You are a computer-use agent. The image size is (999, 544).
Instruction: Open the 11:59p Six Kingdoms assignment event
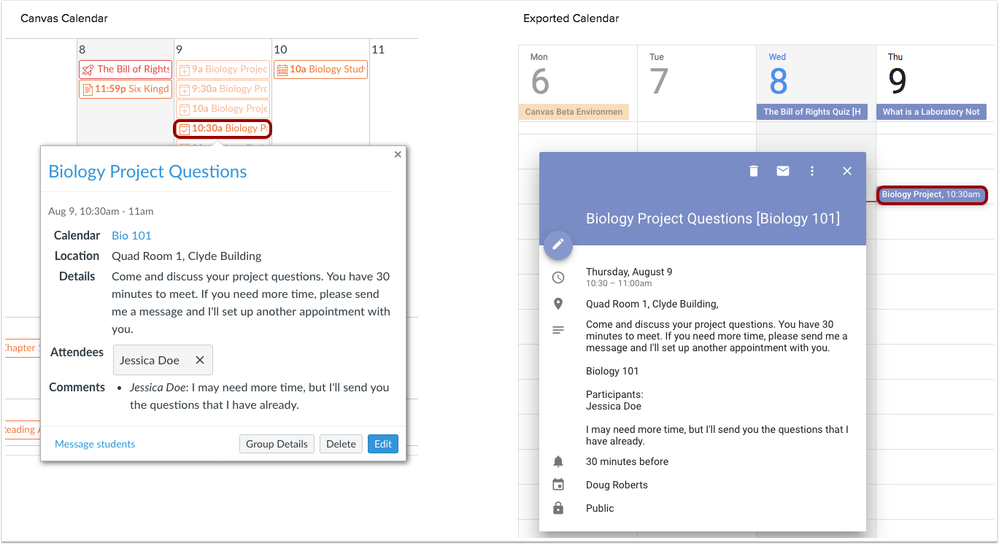tap(126, 89)
